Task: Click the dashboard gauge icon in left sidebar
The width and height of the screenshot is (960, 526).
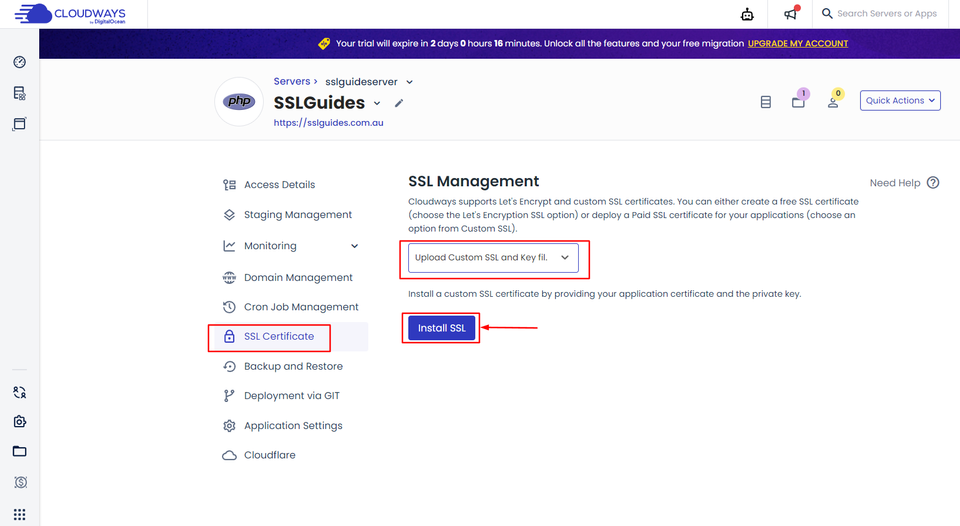Action: 19,62
